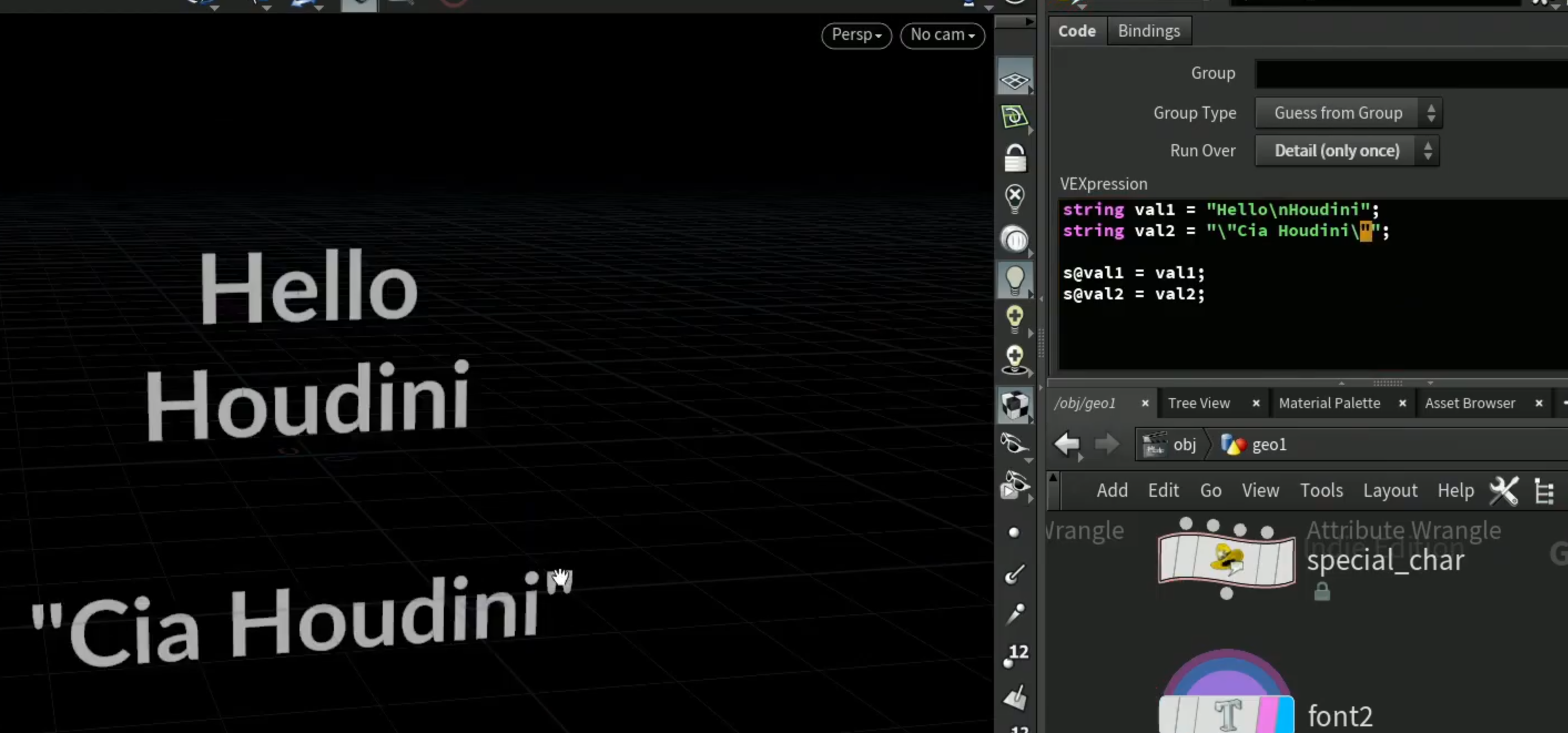1568x733 pixels.
Task: Switch to the Tree View tab
Action: 1199,403
